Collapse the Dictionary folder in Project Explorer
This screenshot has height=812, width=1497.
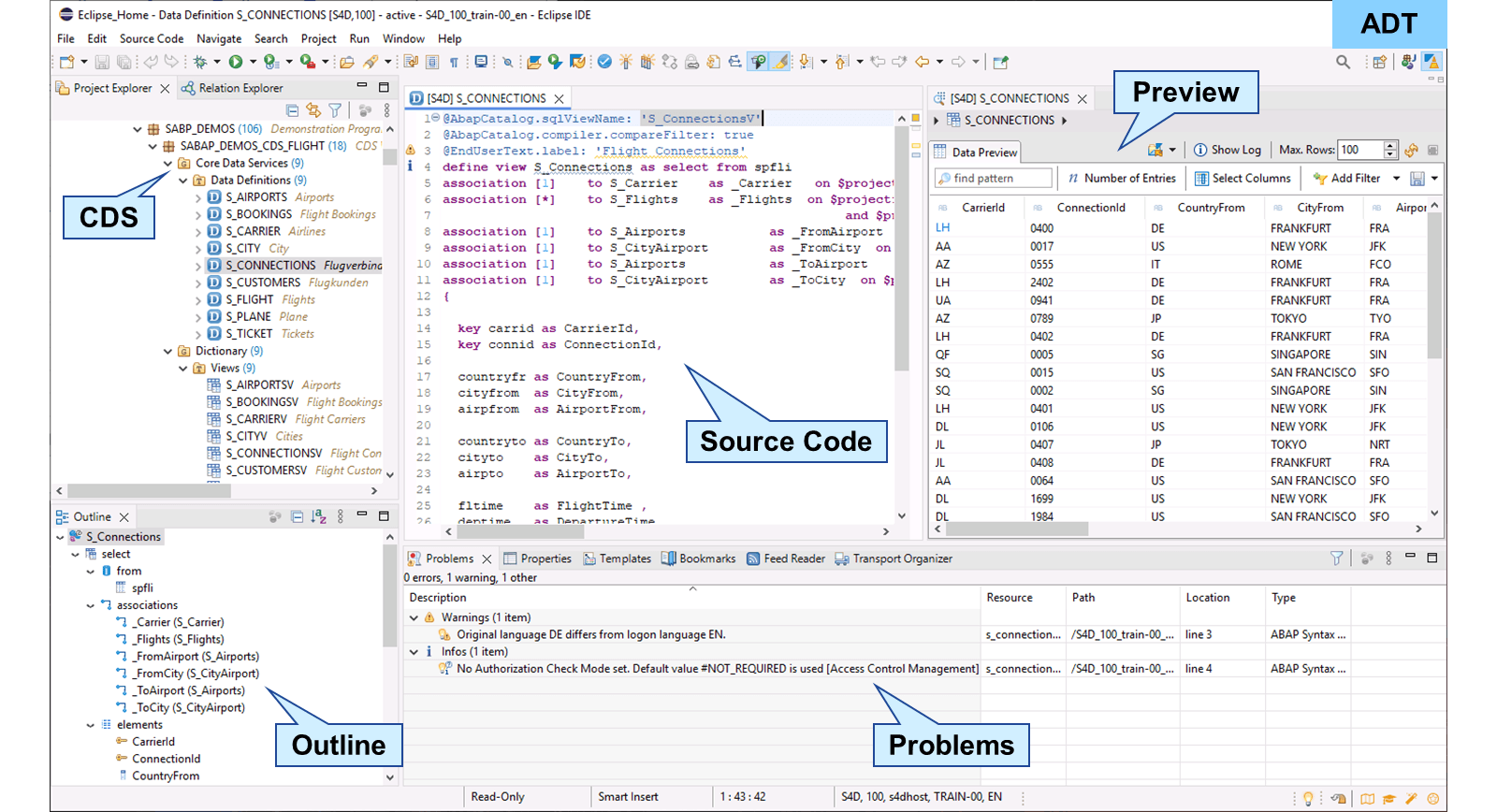(168, 352)
